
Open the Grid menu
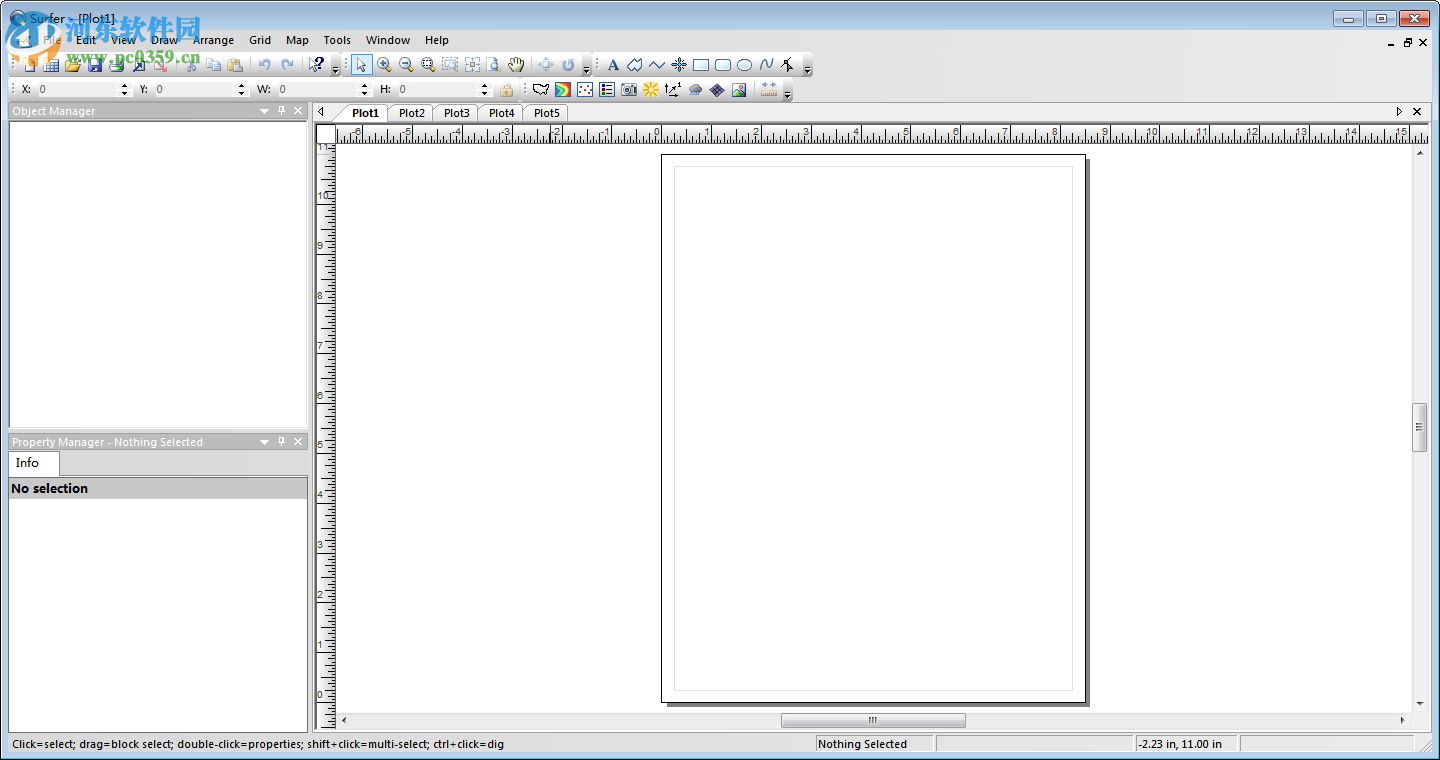[260, 40]
